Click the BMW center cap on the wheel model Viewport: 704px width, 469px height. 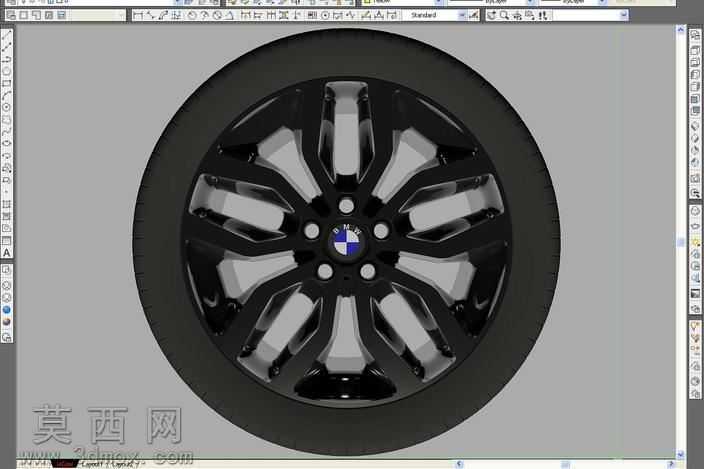[x=347, y=241]
